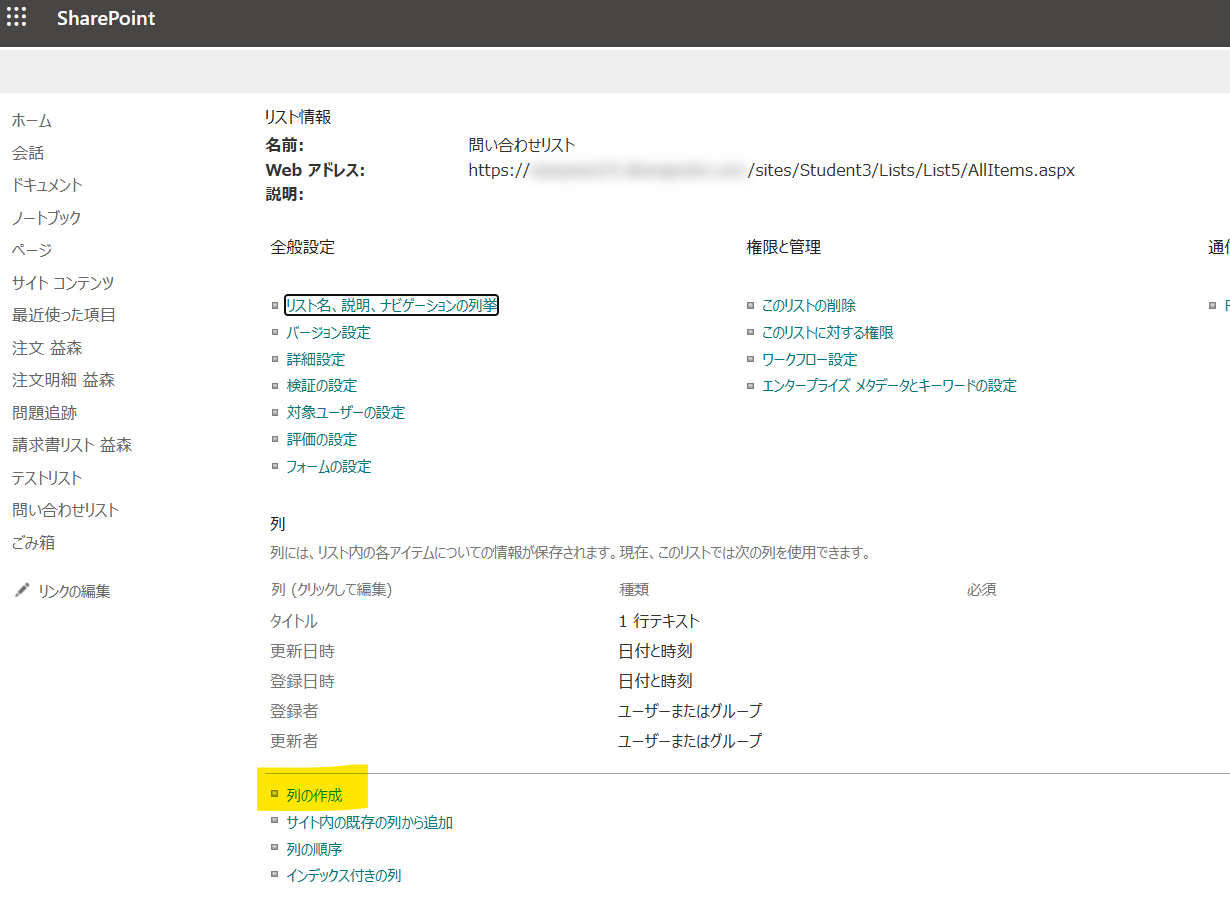Open the 注文明細 益森 list
Screen dimensions: 1230x898
(63, 380)
